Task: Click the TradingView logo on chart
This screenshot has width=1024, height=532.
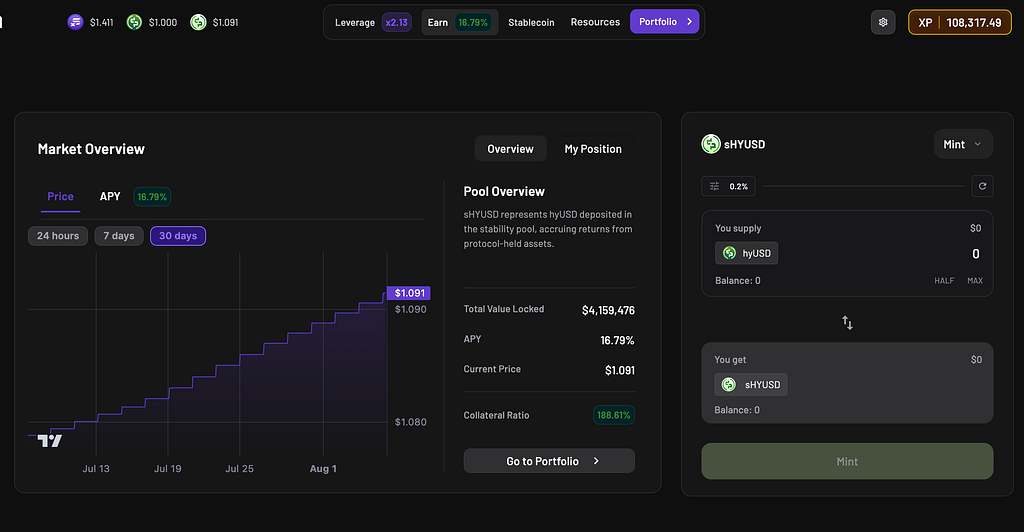Action: 50,441
